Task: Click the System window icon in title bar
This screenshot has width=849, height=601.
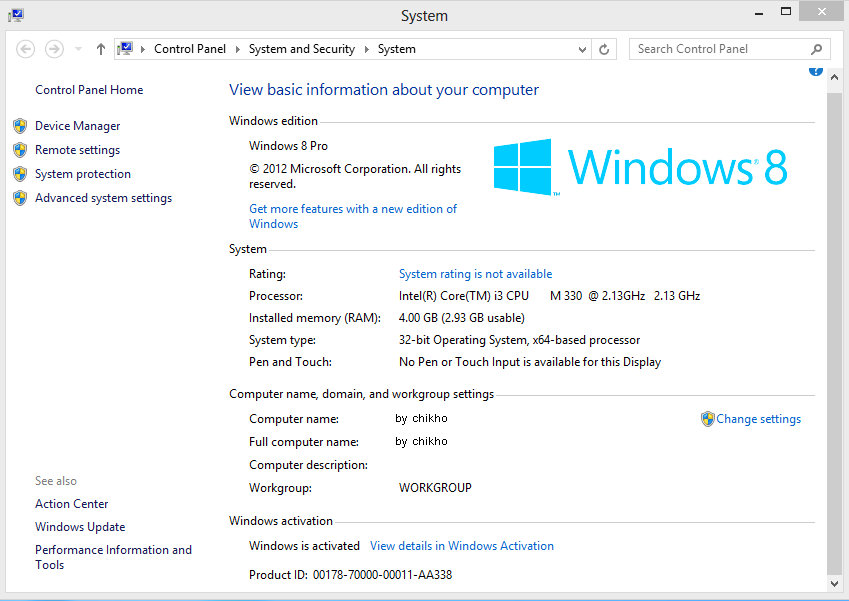Action: [16, 15]
